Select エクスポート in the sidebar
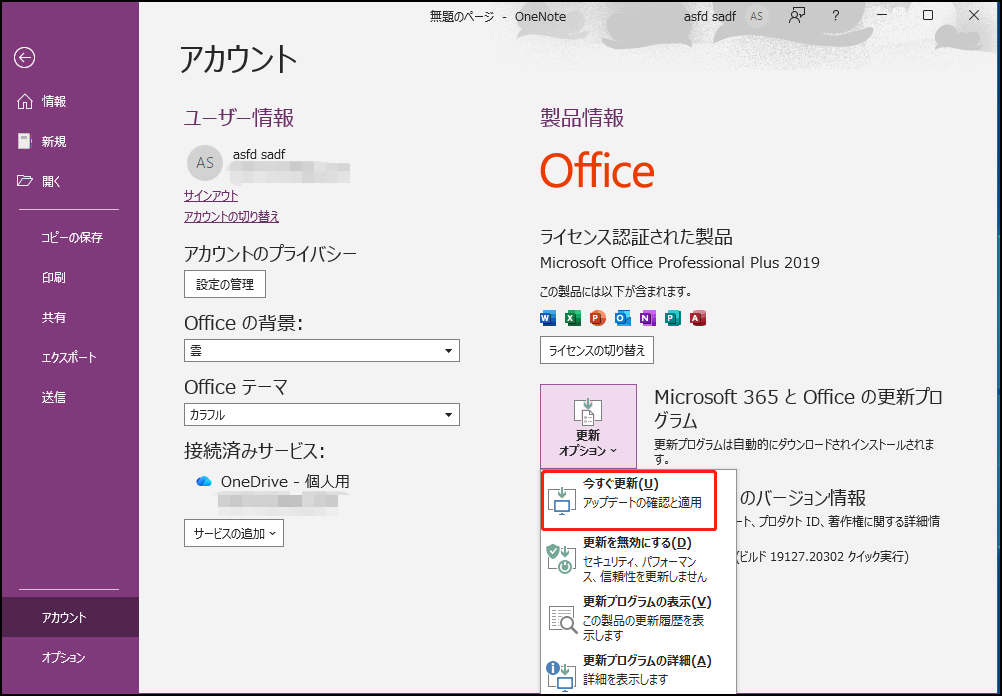The width and height of the screenshot is (1002, 696). [70, 357]
